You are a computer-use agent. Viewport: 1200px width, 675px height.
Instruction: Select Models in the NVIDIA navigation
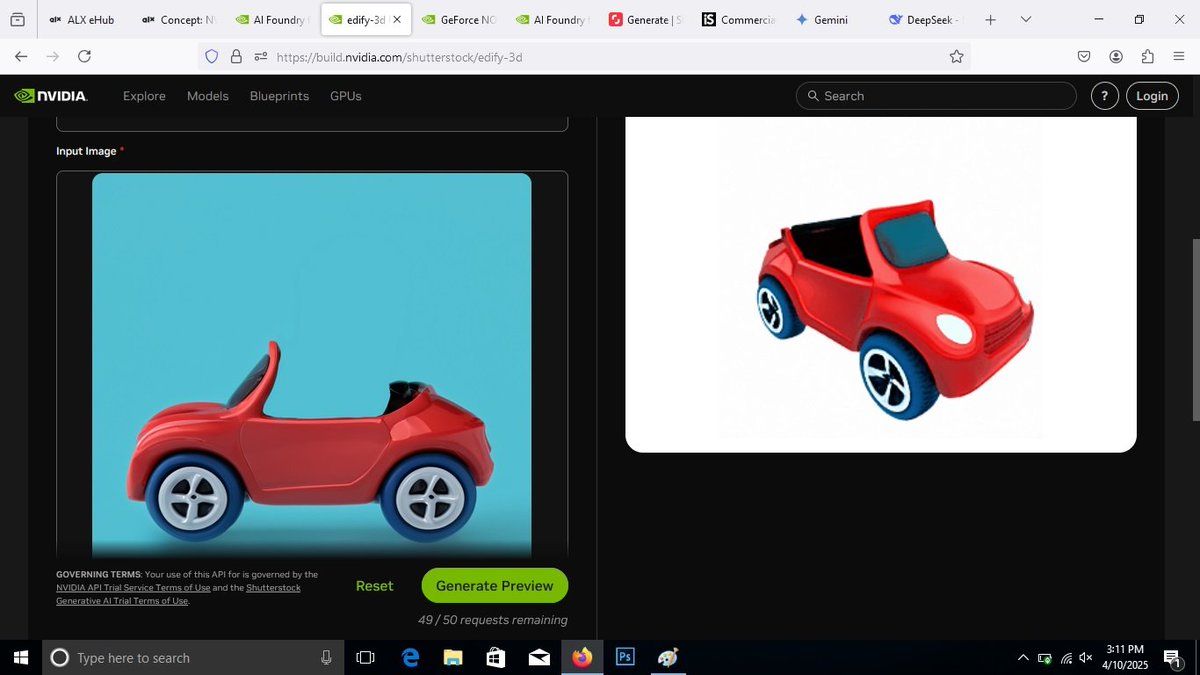(207, 96)
